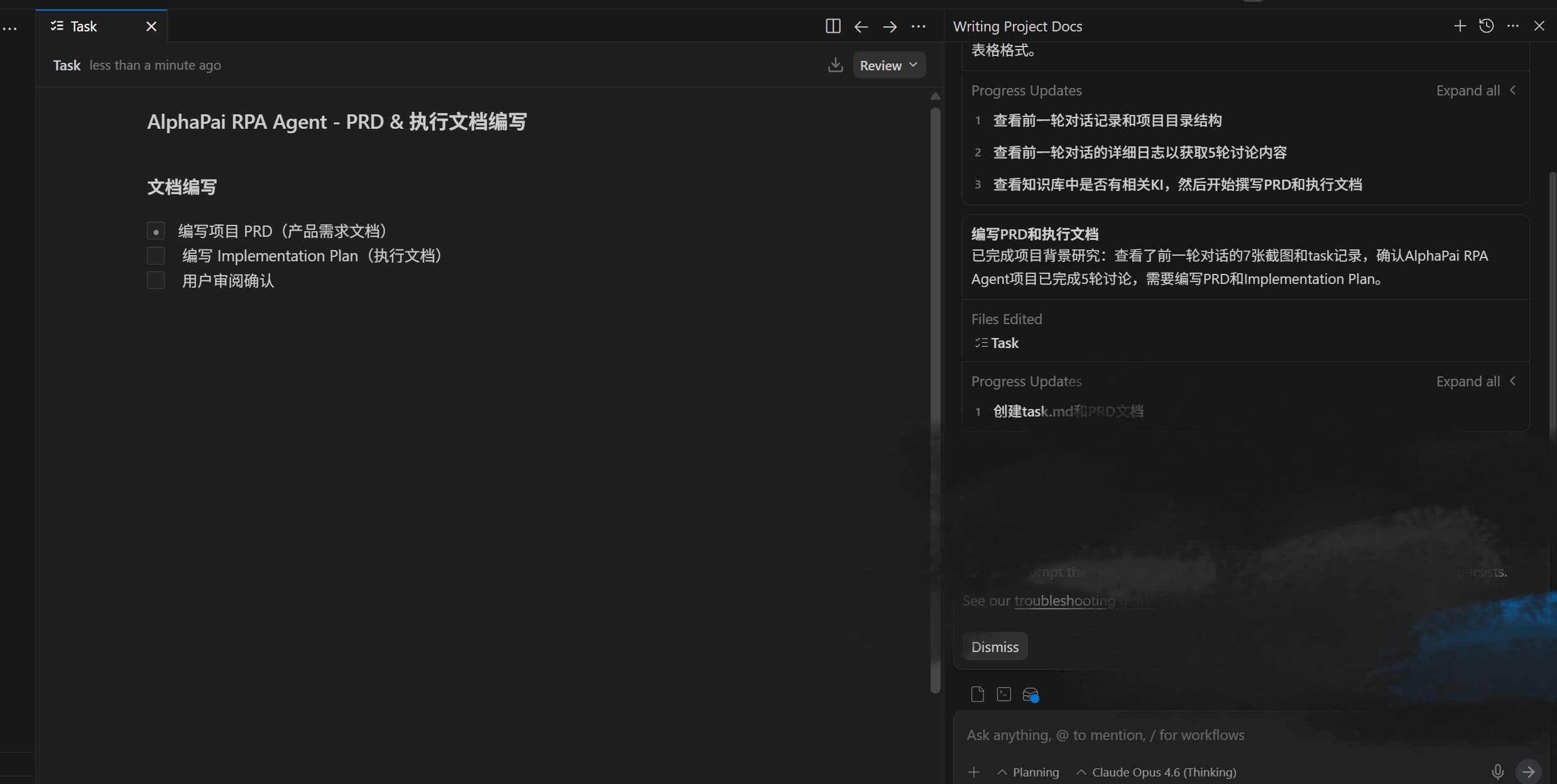Click the 编写PRD和执行文档 heading
The image size is (1557, 784).
[x=1034, y=234]
